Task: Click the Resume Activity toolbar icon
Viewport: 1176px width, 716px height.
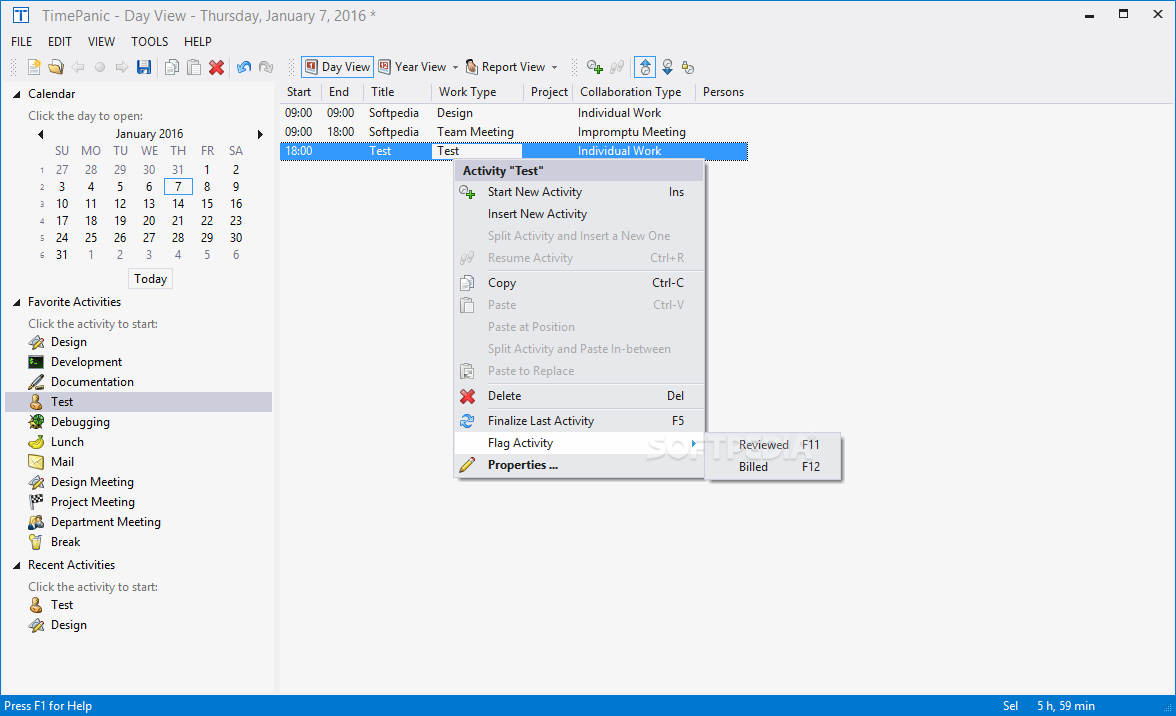Action: (x=617, y=67)
